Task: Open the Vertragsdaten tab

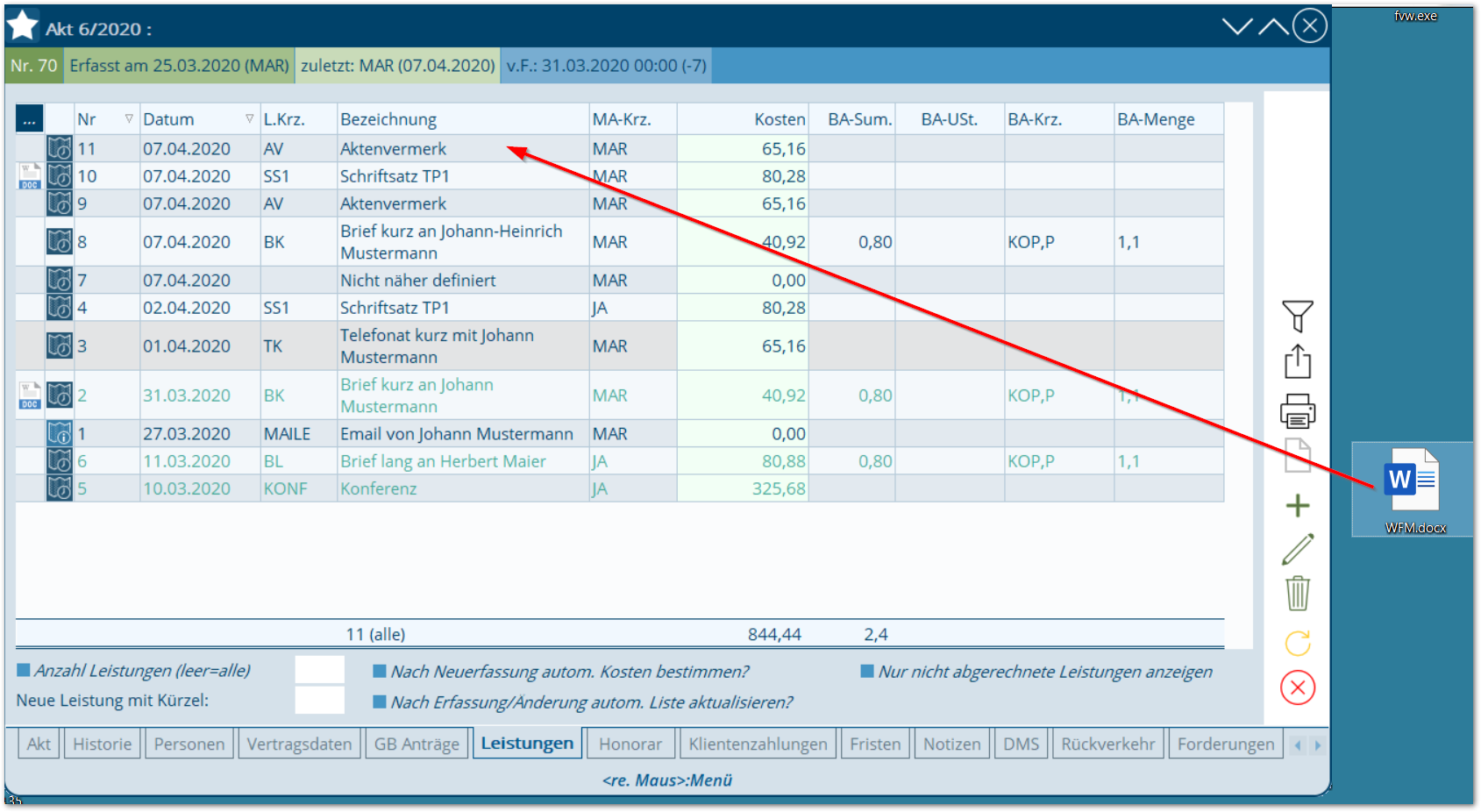Action: click(x=299, y=744)
